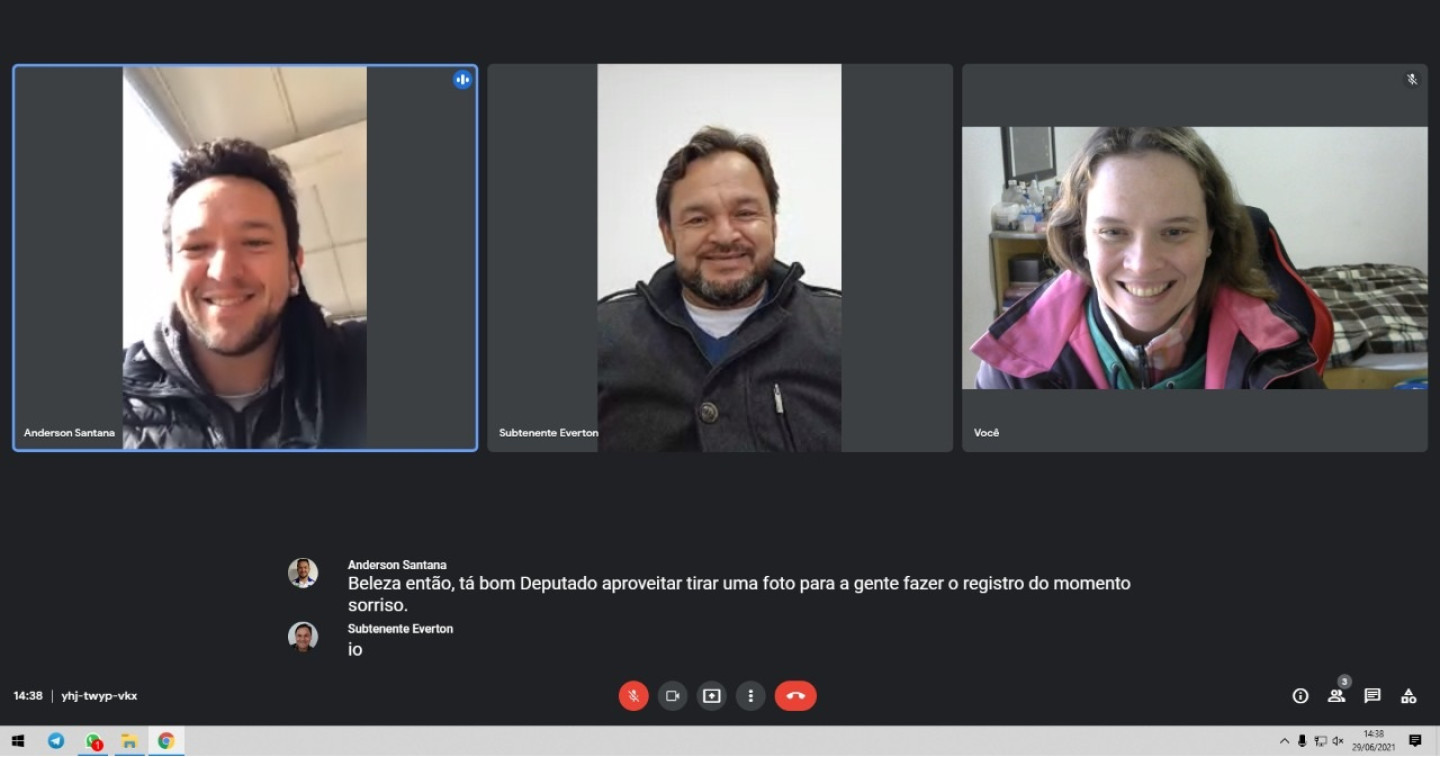Open the more options menu

(x=751, y=695)
